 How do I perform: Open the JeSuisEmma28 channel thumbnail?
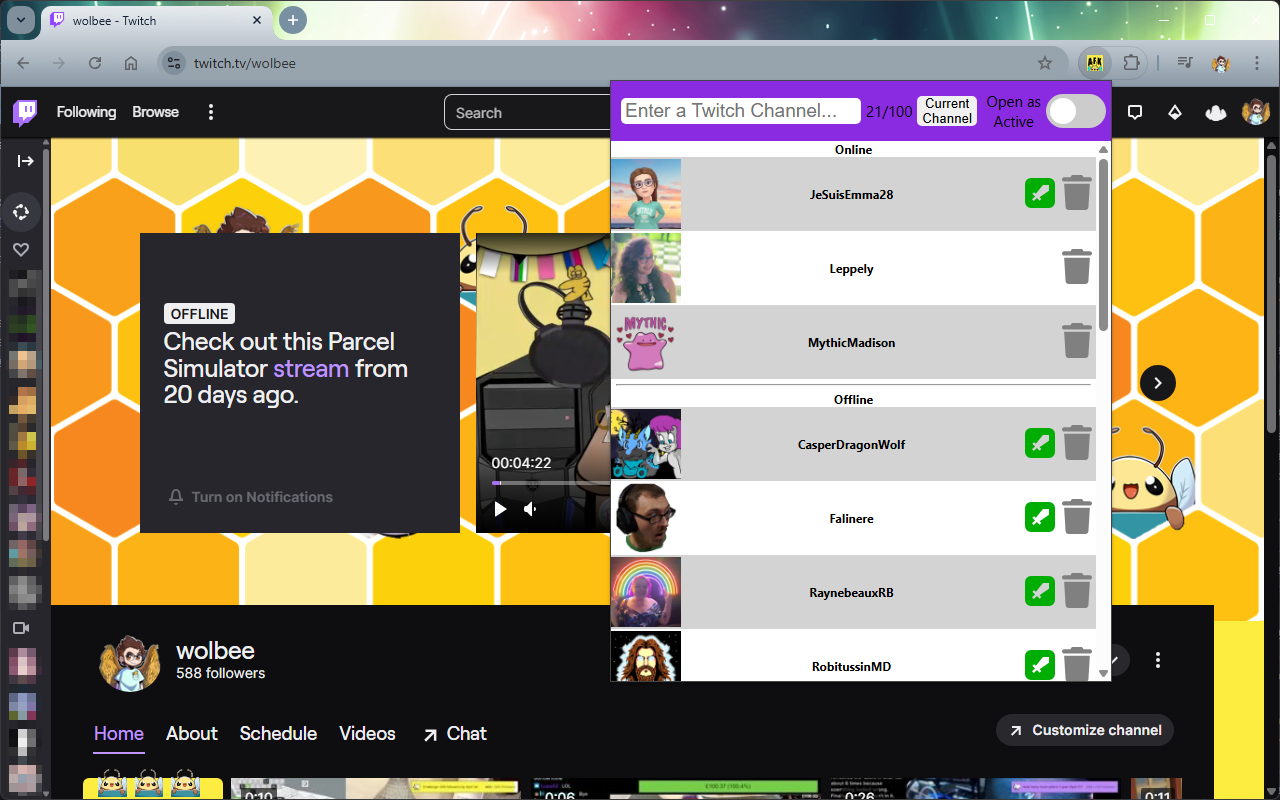pyautogui.click(x=646, y=194)
